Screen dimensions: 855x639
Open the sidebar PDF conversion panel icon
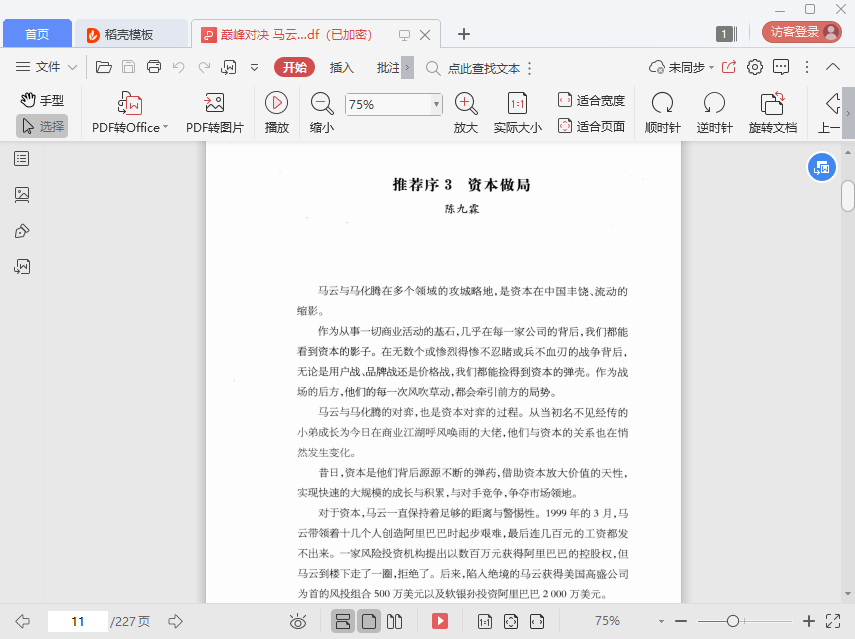[22, 267]
